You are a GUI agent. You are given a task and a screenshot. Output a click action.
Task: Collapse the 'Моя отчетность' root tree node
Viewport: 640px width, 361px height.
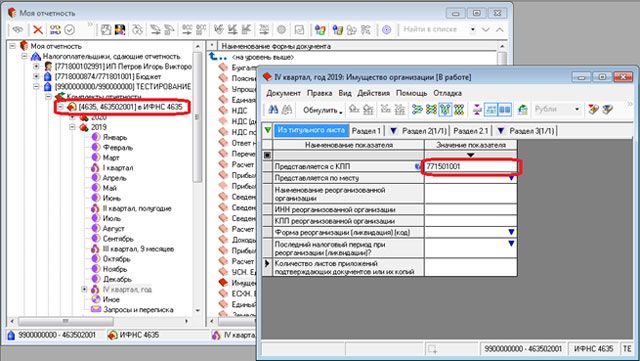click(13, 46)
